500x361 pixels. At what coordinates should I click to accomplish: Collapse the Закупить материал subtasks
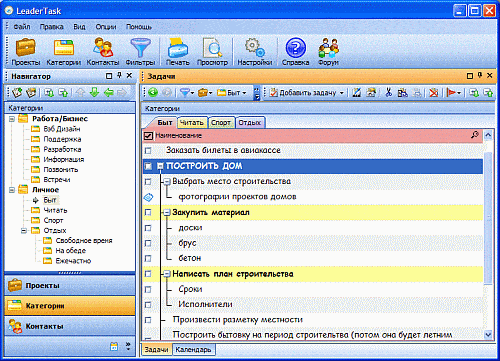coord(167,212)
